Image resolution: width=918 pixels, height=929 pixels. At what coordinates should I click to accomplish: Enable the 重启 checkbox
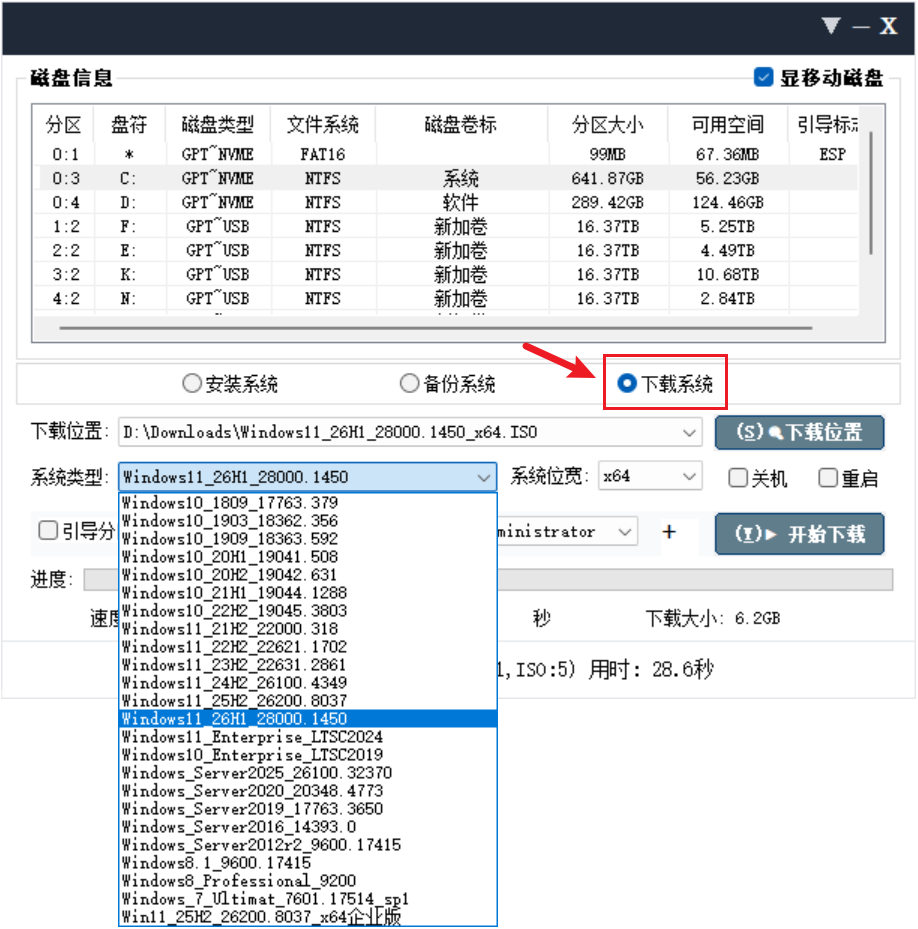[828, 478]
